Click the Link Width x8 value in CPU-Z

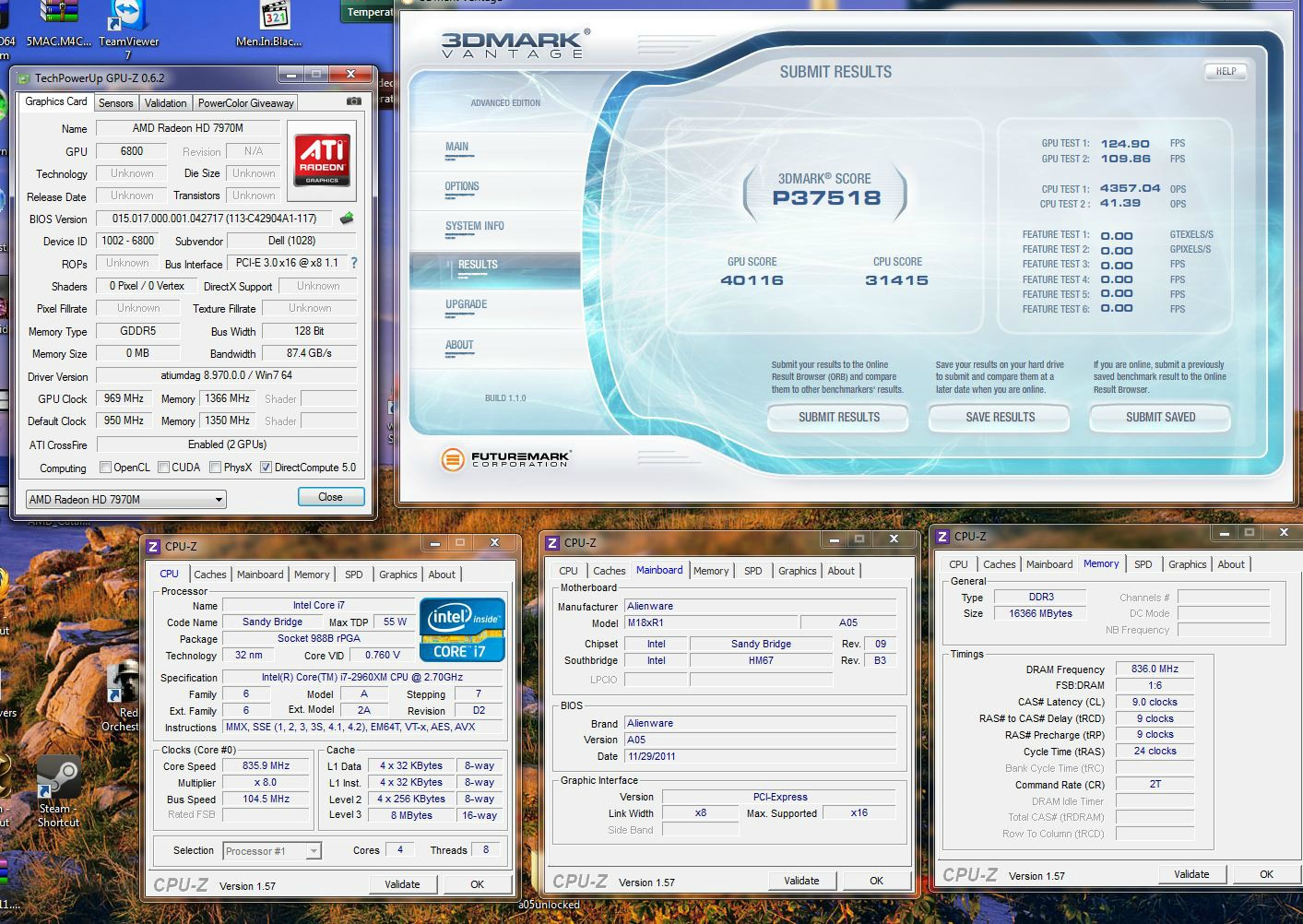pyautogui.click(x=701, y=812)
